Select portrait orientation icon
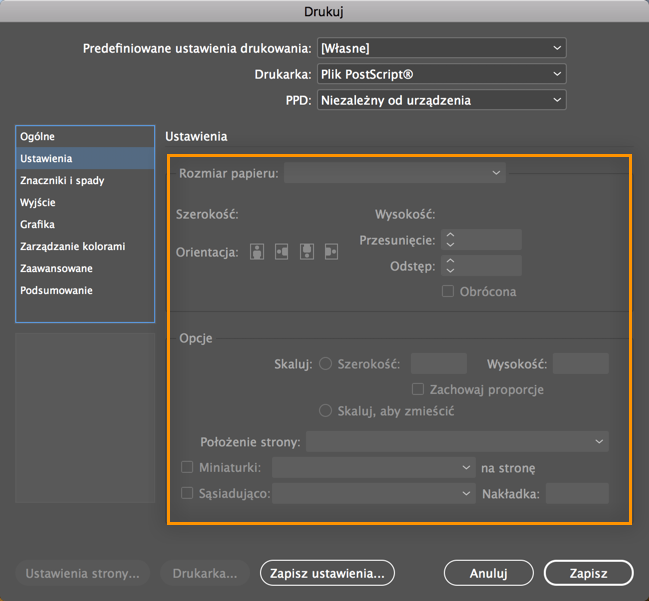Screen dimensions: 649x601 [x=257, y=252]
